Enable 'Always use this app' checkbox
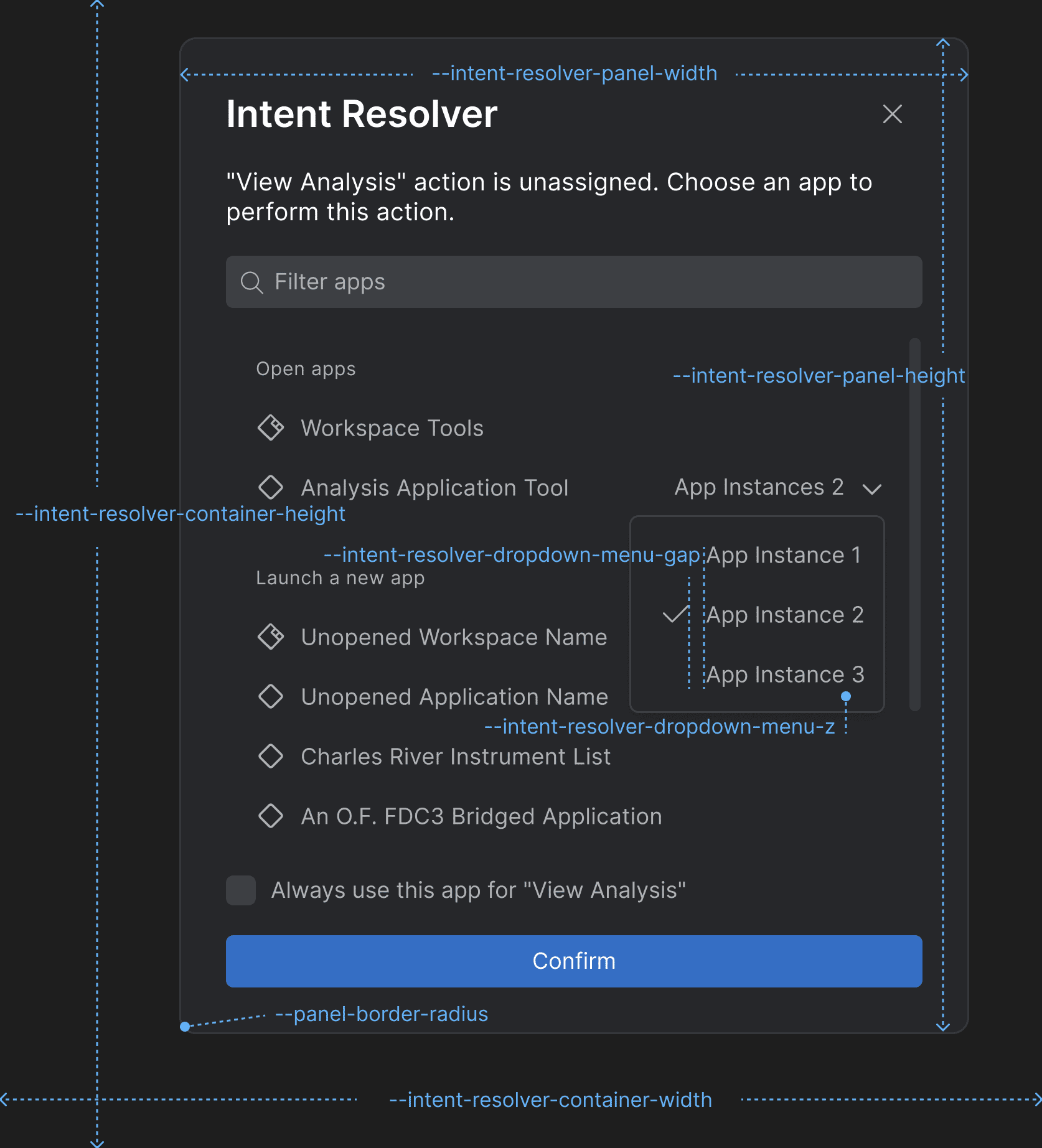The height and width of the screenshot is (1148, 1042). 241,890
